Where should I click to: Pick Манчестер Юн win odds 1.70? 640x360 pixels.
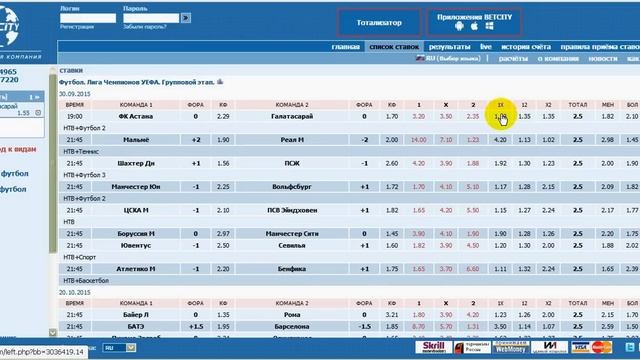pyautogui.click(x=418, y=187)
